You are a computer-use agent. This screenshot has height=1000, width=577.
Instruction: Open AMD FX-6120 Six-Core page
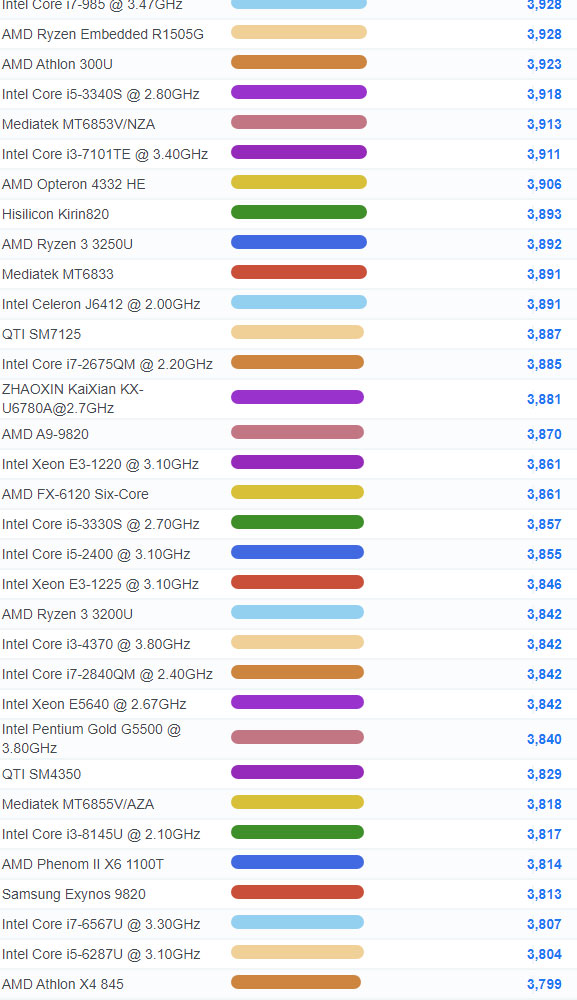[x=75, y=494]
